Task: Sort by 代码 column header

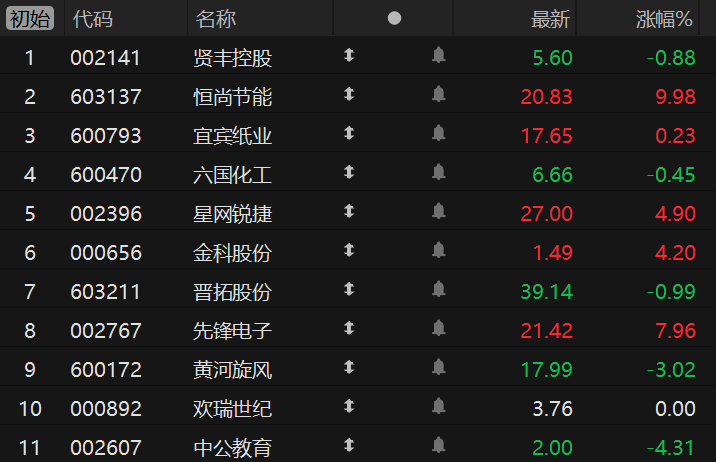Action: pos(93,19)
